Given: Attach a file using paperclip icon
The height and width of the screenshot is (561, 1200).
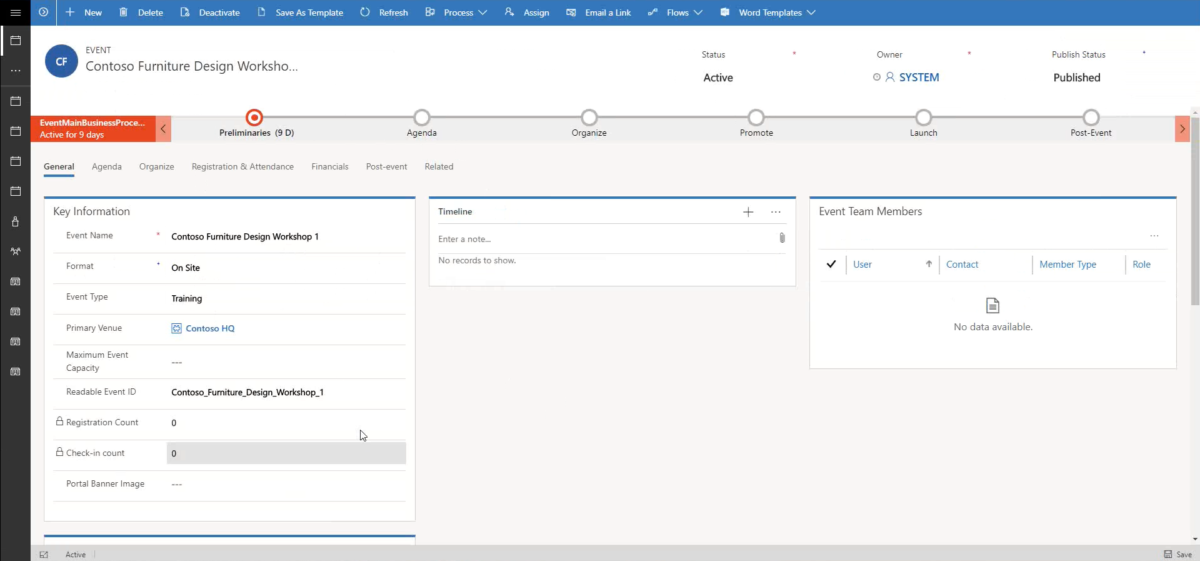Looking at the screenshot, I should pyautogui.click(x=782, y=238).
